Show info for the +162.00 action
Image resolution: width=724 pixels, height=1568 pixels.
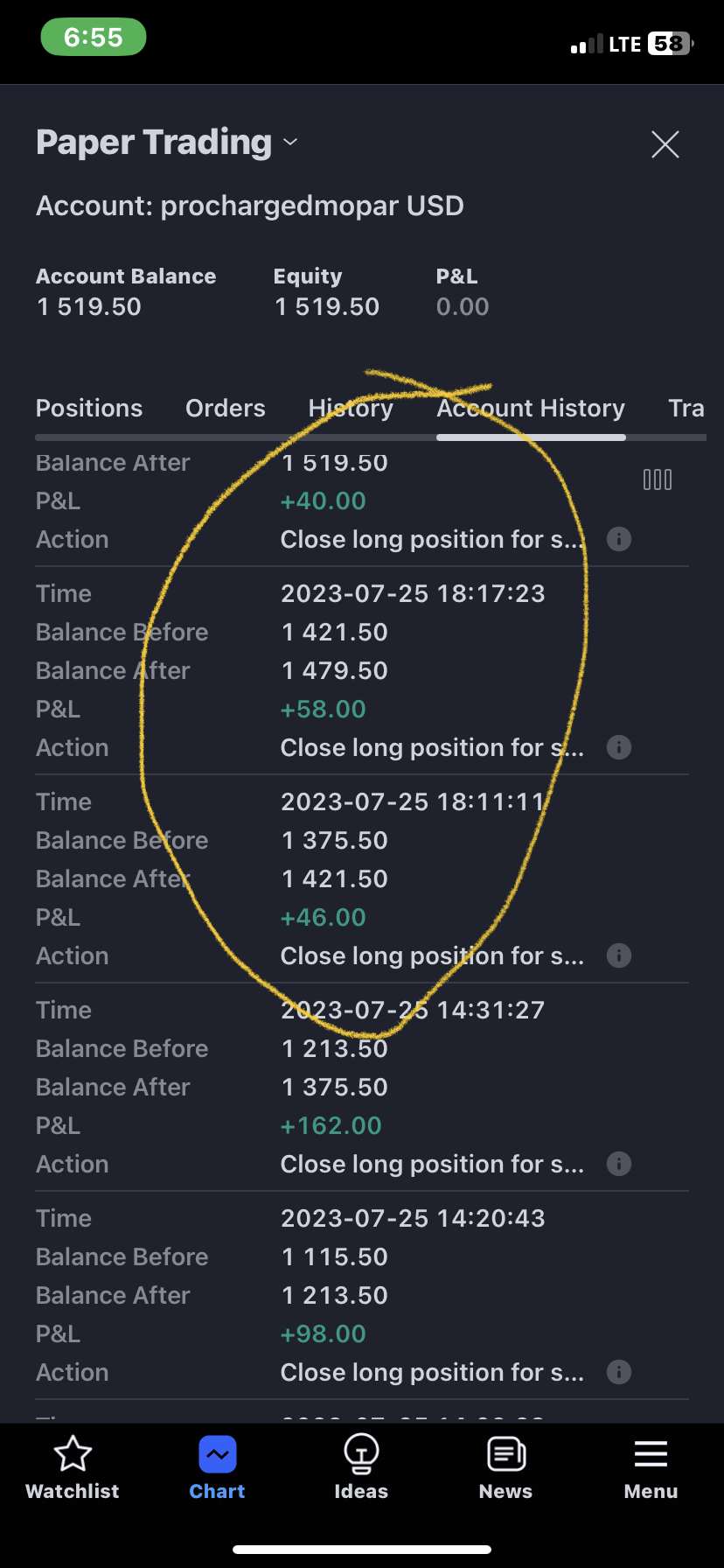click(619, 1164)
